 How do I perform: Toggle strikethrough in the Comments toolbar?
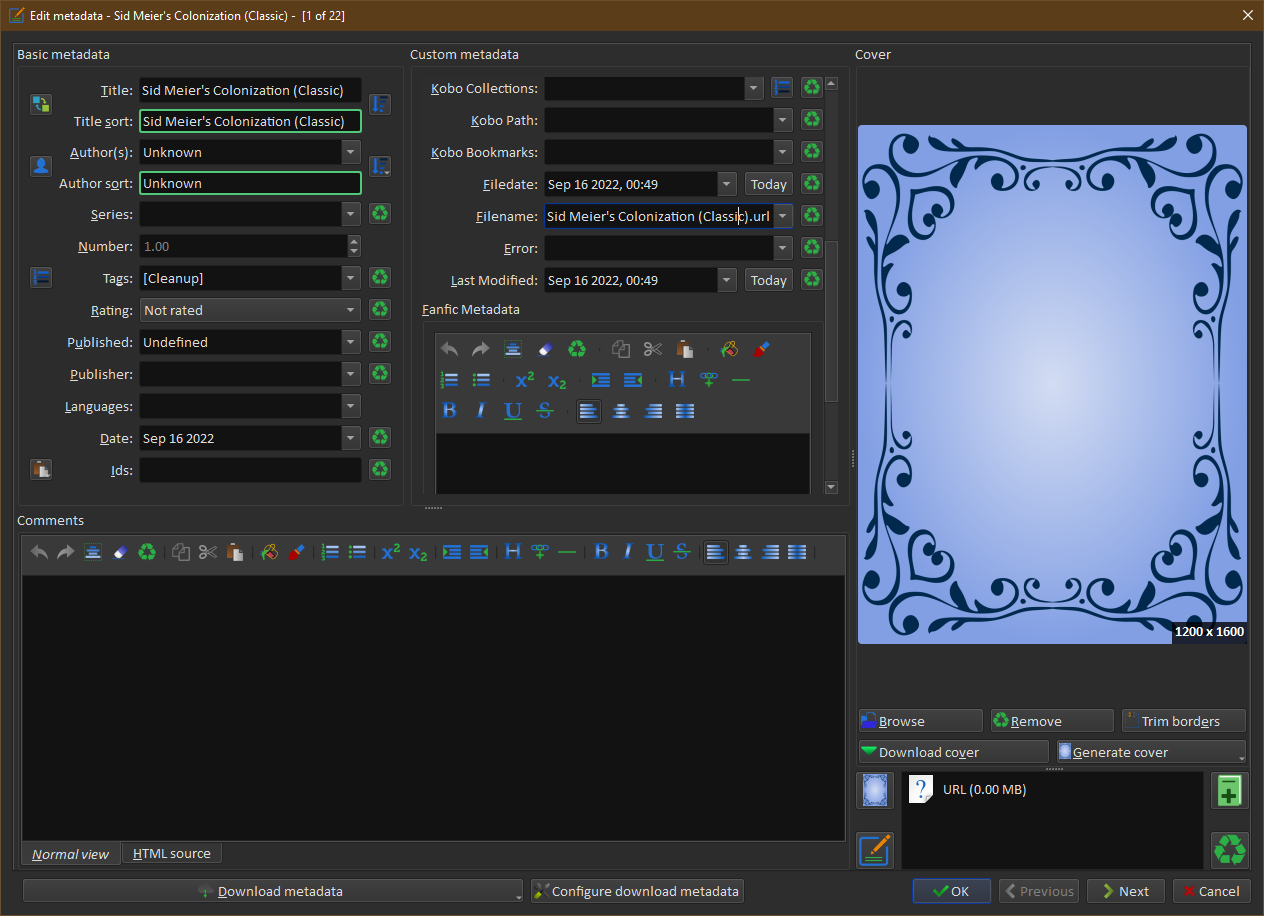pyautogui.click(x=682, y=552)
